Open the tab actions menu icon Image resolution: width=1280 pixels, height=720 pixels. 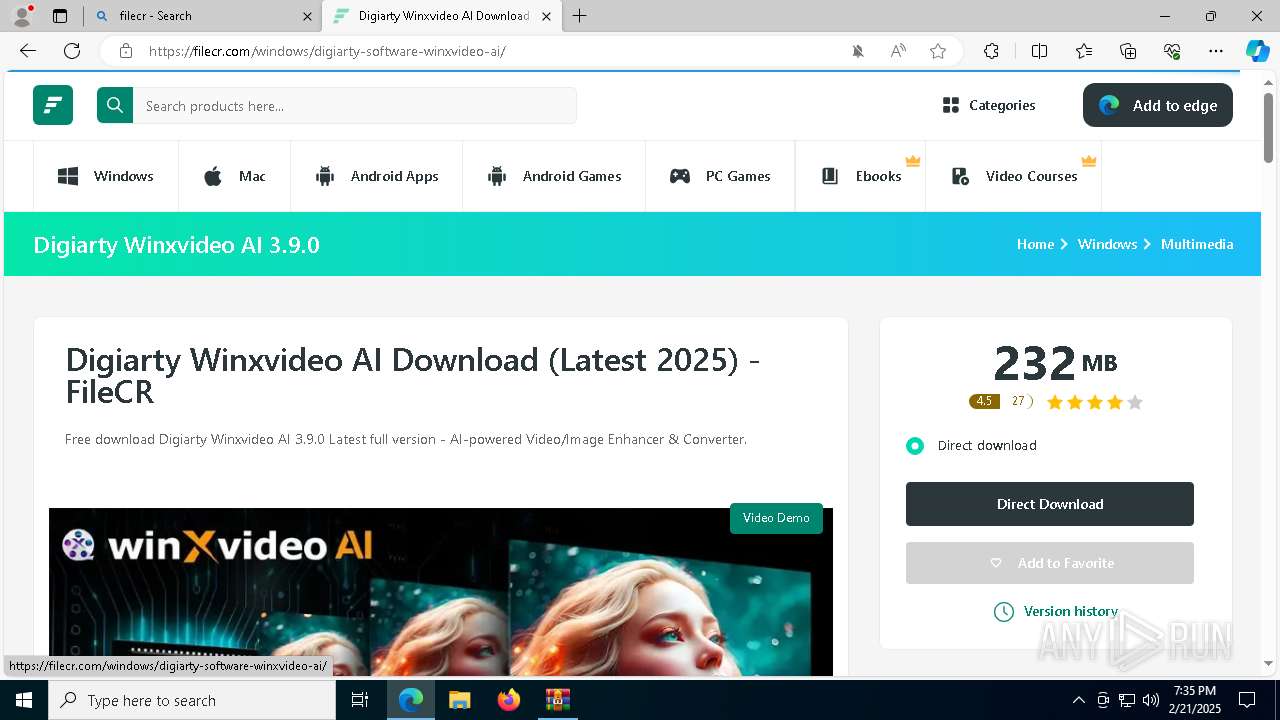point(60,16)
